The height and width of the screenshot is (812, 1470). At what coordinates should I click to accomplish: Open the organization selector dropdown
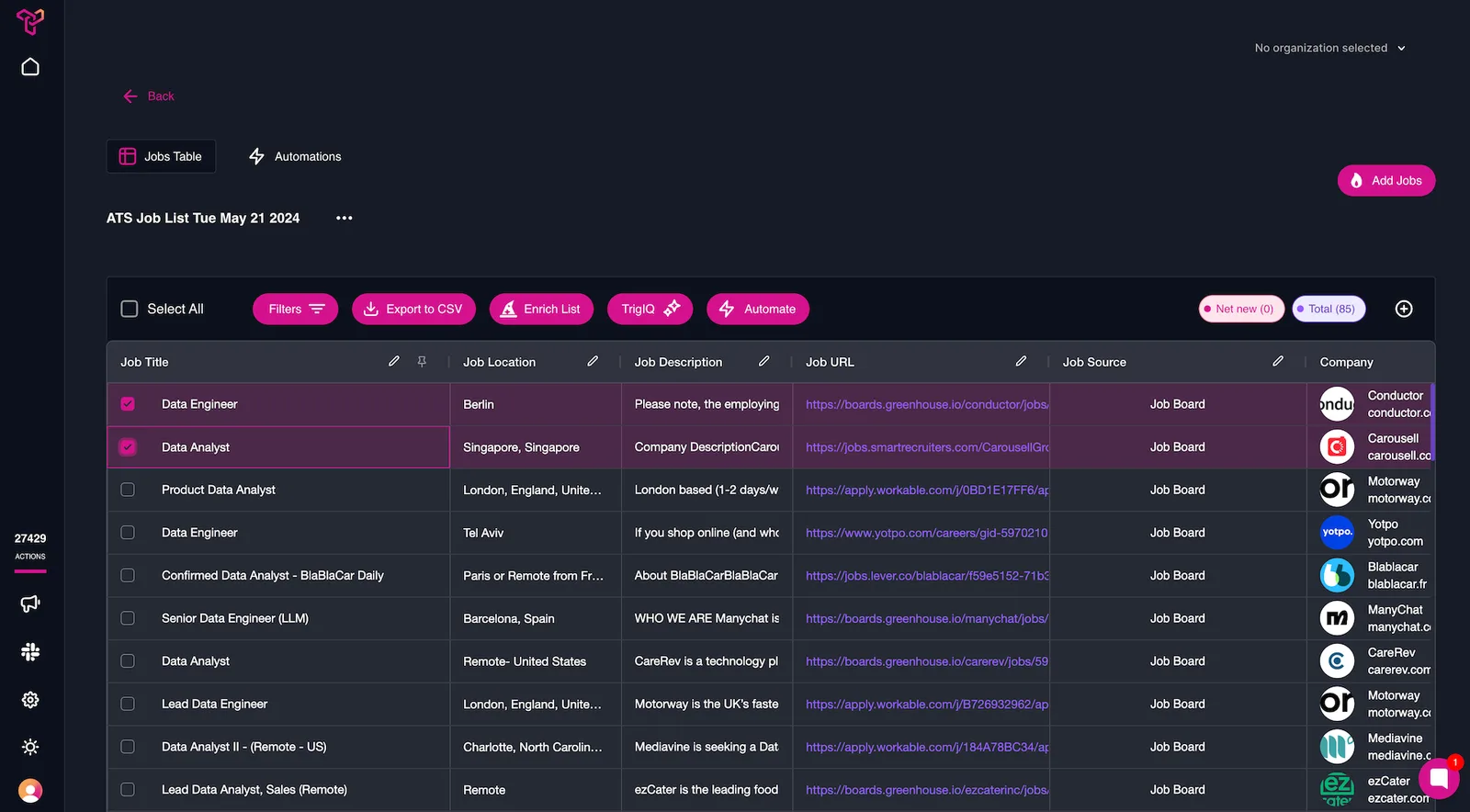[x=1330, y=48]
